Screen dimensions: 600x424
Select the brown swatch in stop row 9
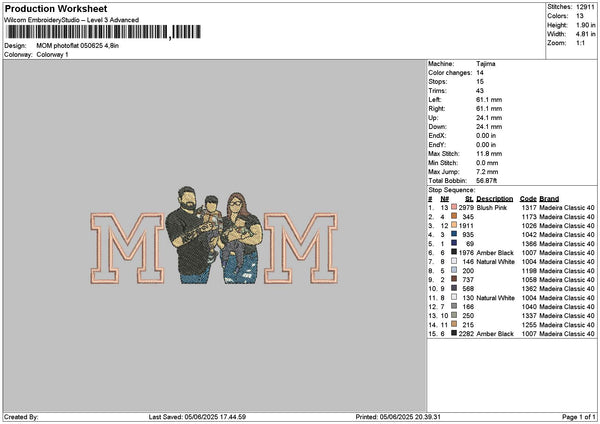454,279
